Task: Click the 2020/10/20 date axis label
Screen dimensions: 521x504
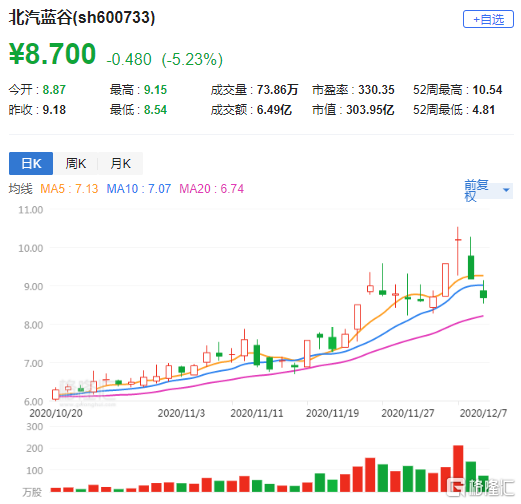Action: (x=56, y=413)
